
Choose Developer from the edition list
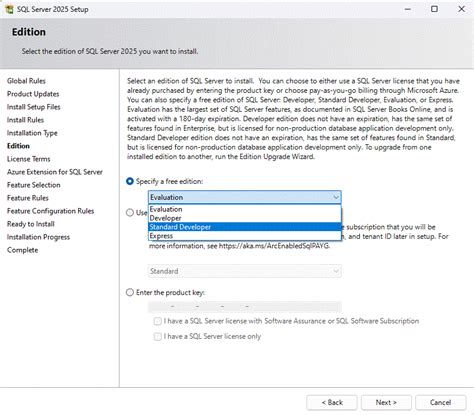tap(245, 218)
